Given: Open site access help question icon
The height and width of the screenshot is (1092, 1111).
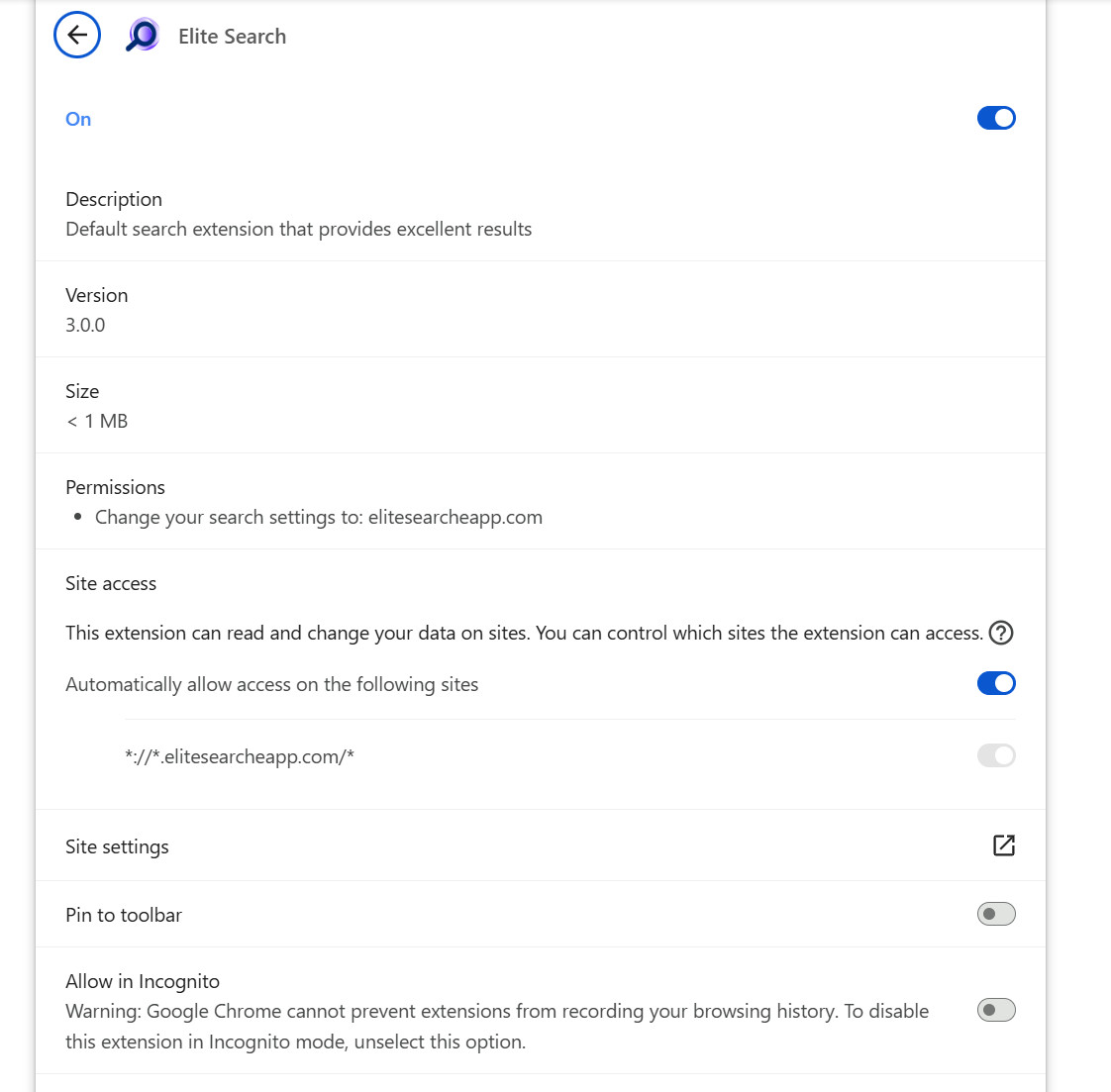Looking at the screenshot, I should pos(1000,632).
